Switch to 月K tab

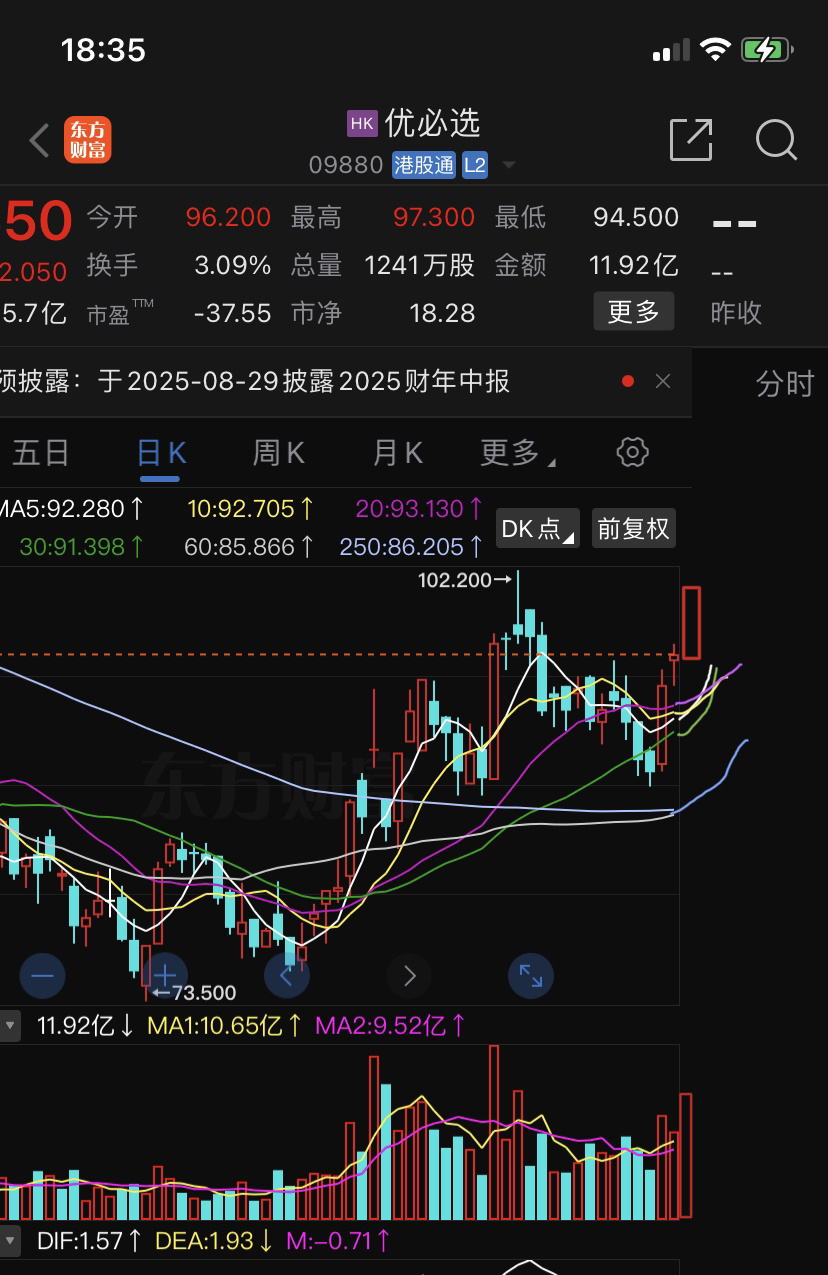(398, 453)
